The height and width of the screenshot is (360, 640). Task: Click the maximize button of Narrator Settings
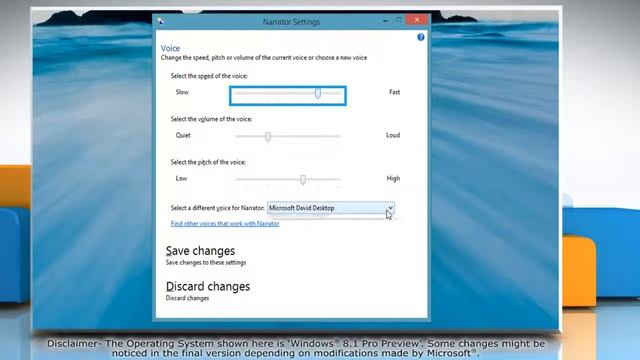[x=399, y=20]
